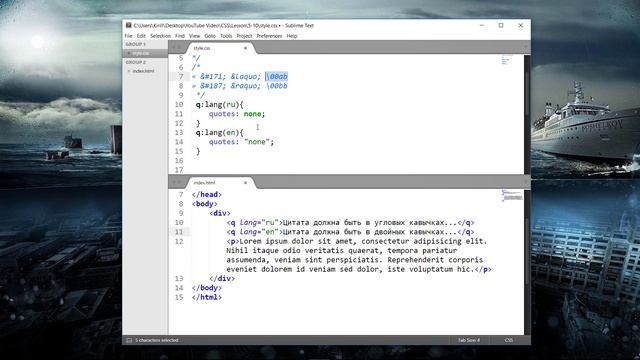Click \00bb on line 8
Screen dimensions: 640x360
277,86
